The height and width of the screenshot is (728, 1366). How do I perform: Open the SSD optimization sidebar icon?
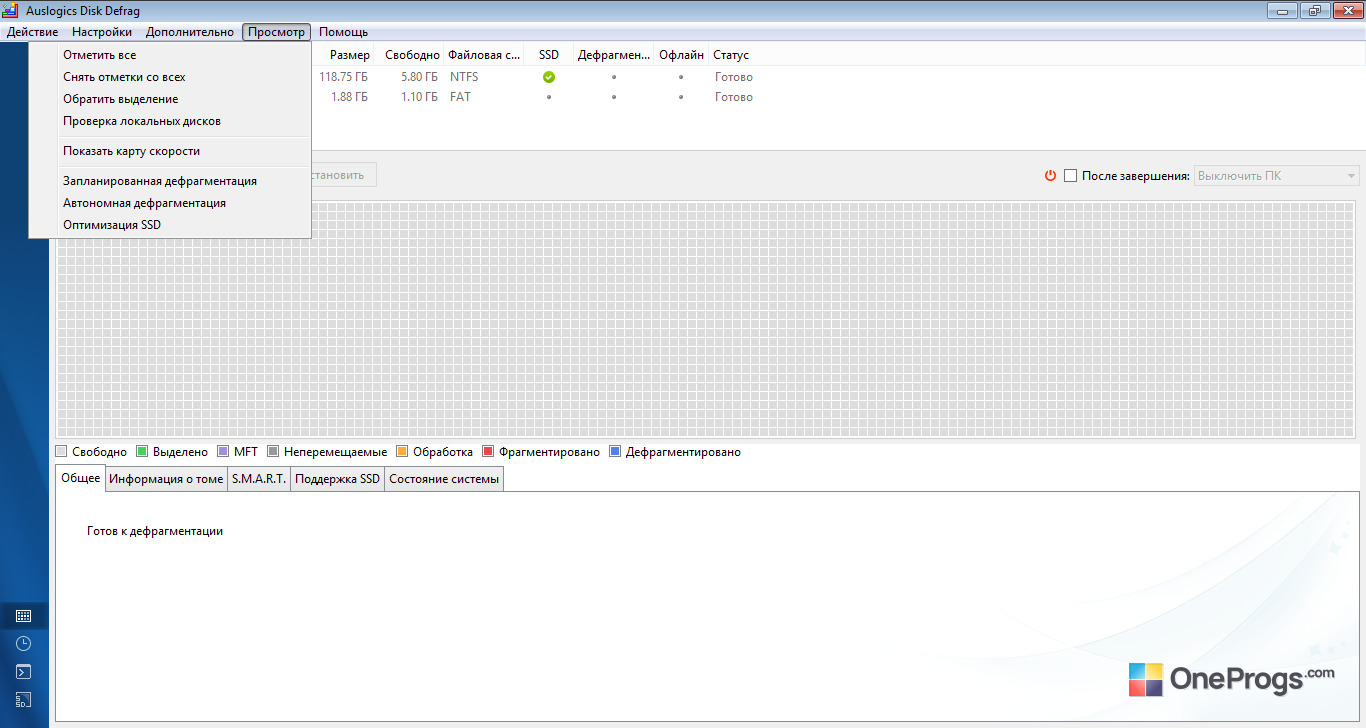point(24,700)
